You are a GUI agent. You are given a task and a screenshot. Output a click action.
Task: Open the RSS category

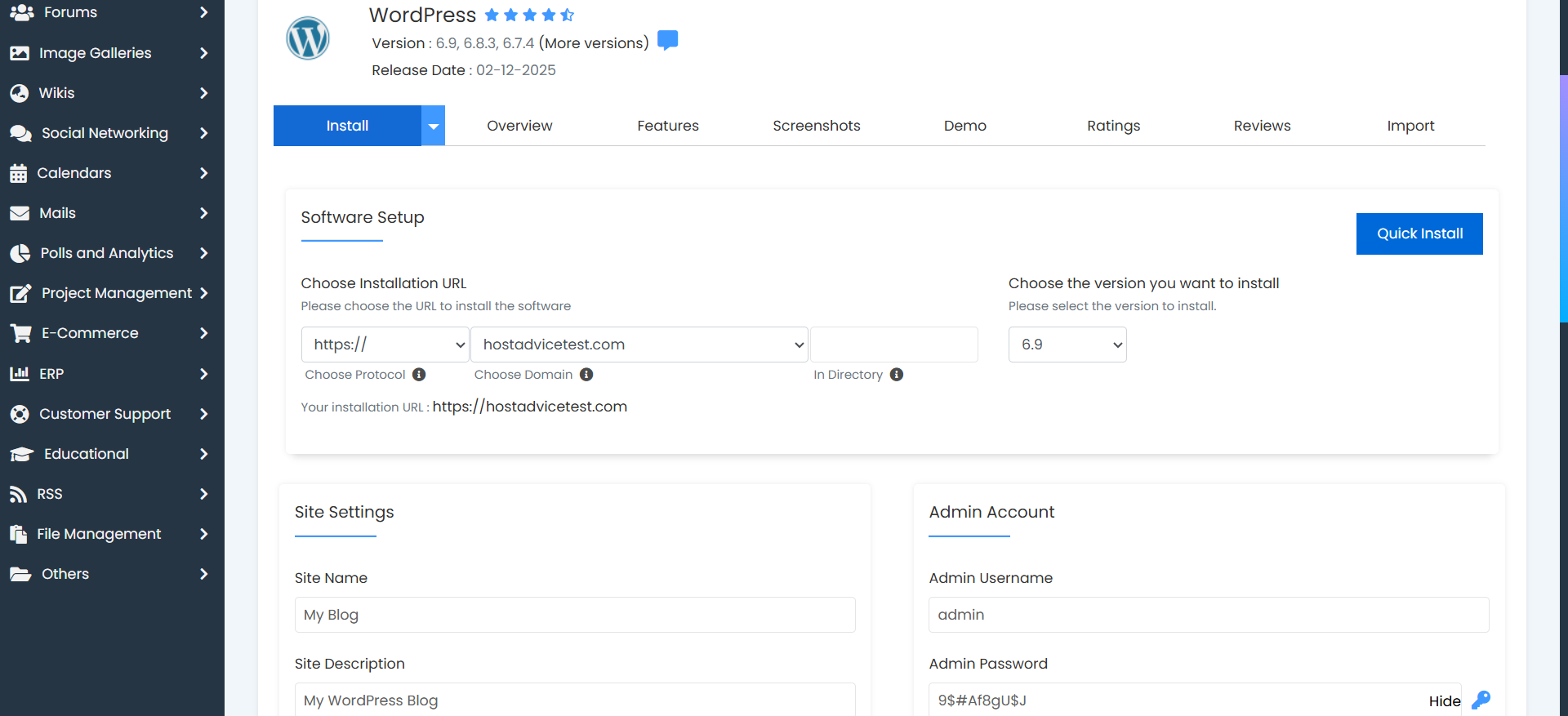[112, 494]
